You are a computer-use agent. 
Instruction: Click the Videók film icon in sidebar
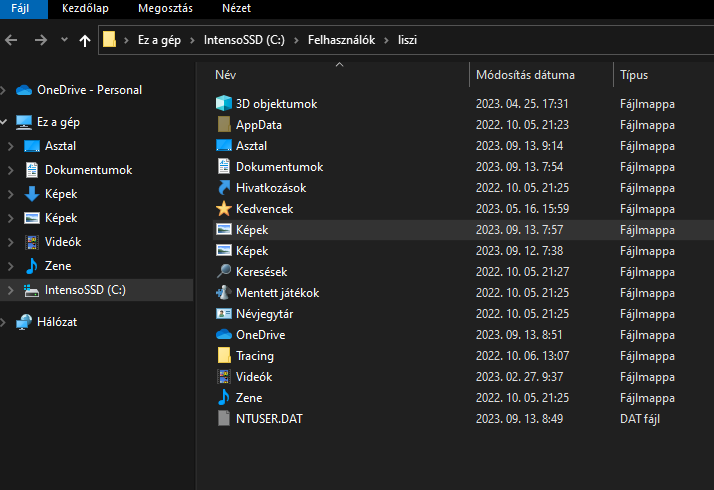pyautogui.click(x=32, y=242)
